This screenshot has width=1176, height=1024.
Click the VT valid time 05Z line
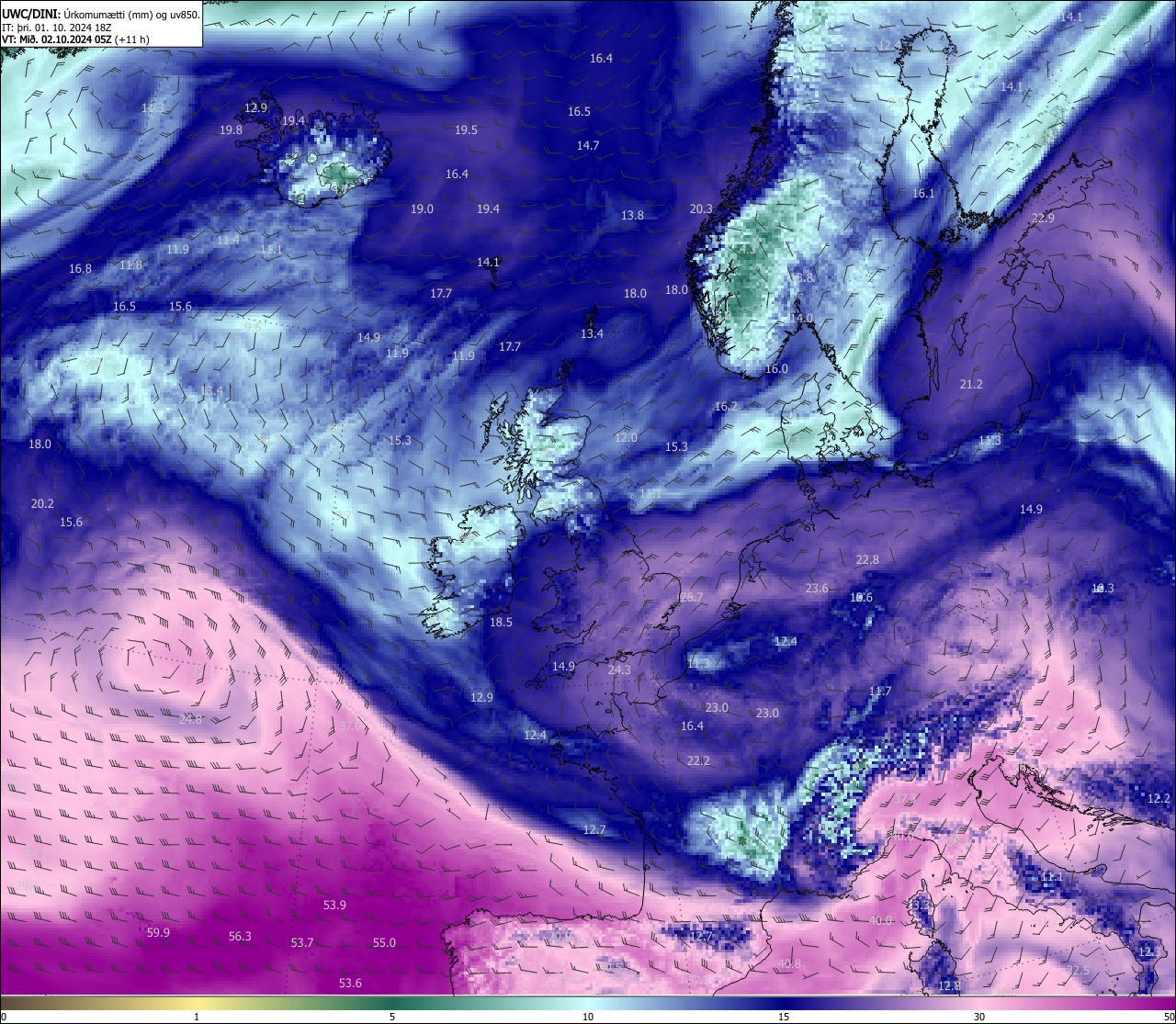[75, 39]
